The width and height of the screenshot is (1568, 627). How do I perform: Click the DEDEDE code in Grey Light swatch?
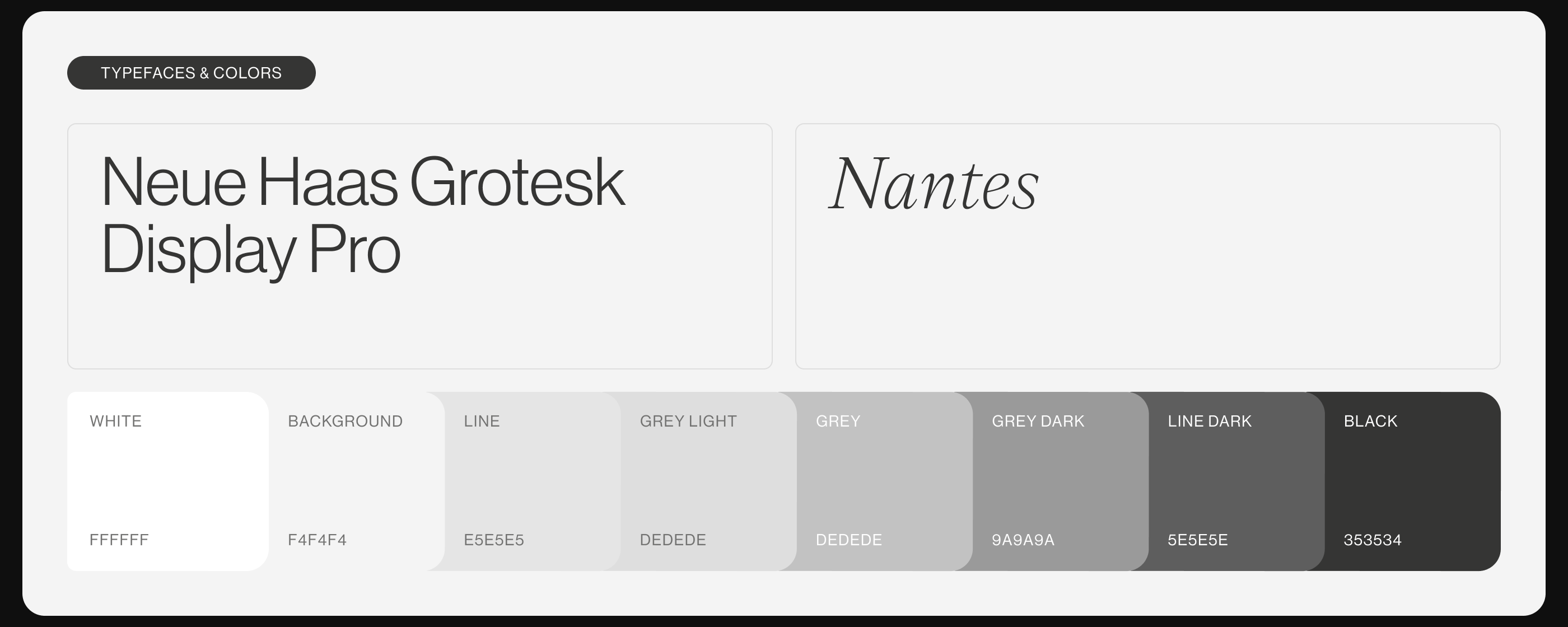pos(673,540)
